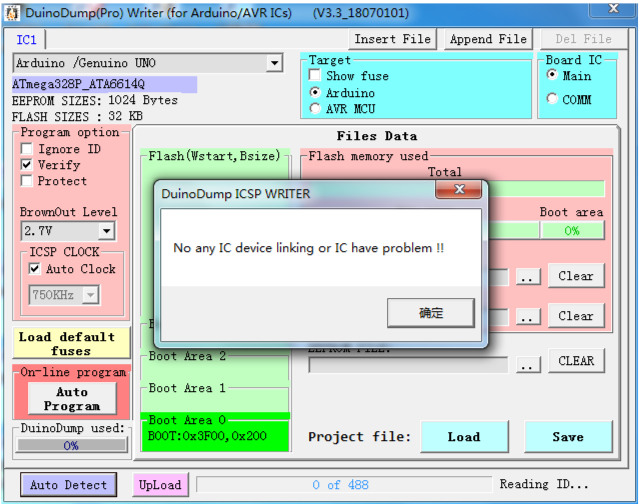
Task: Click the Insert File button
Action: click(392, 39)
